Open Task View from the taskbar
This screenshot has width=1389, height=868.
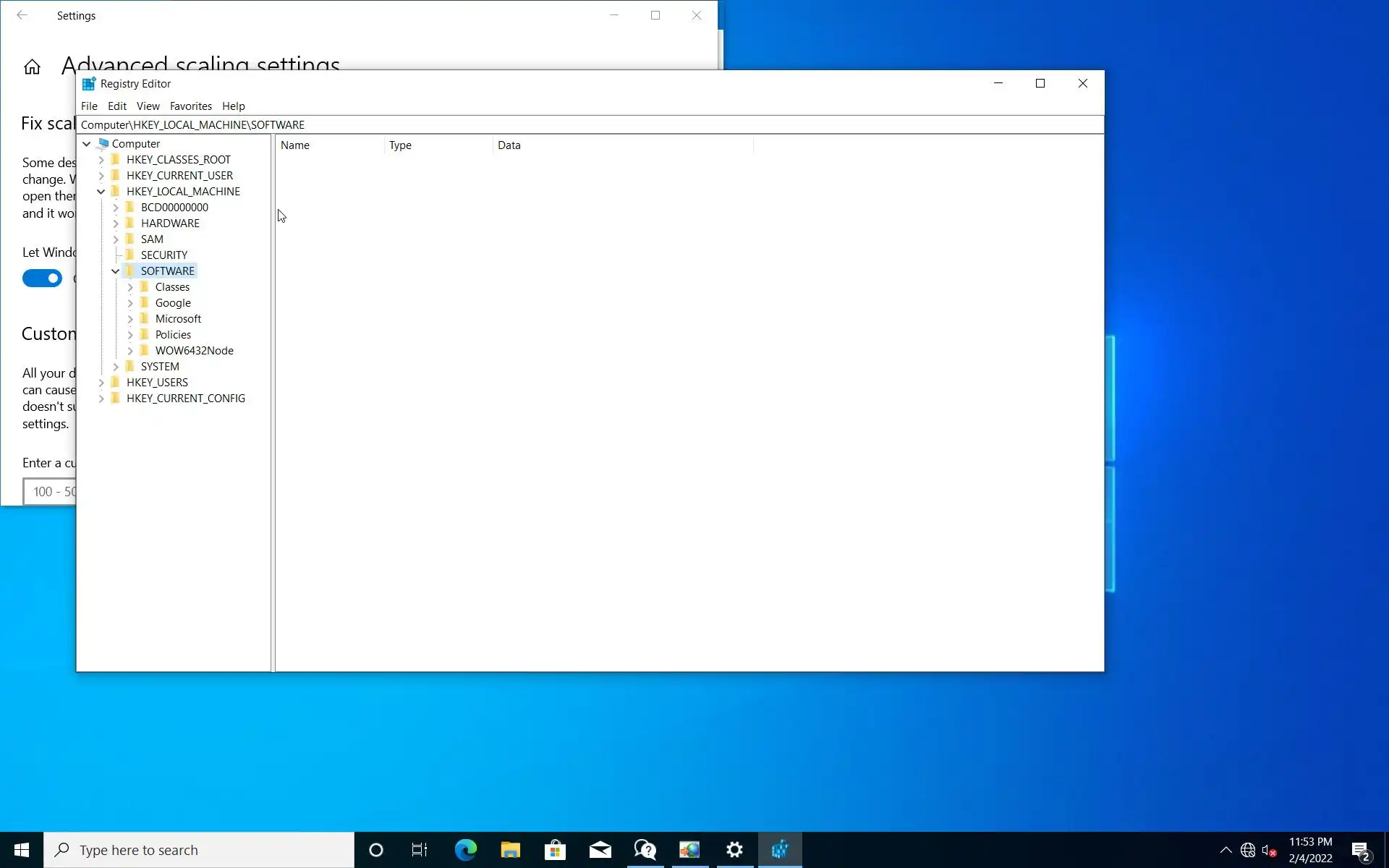[420, 850]
